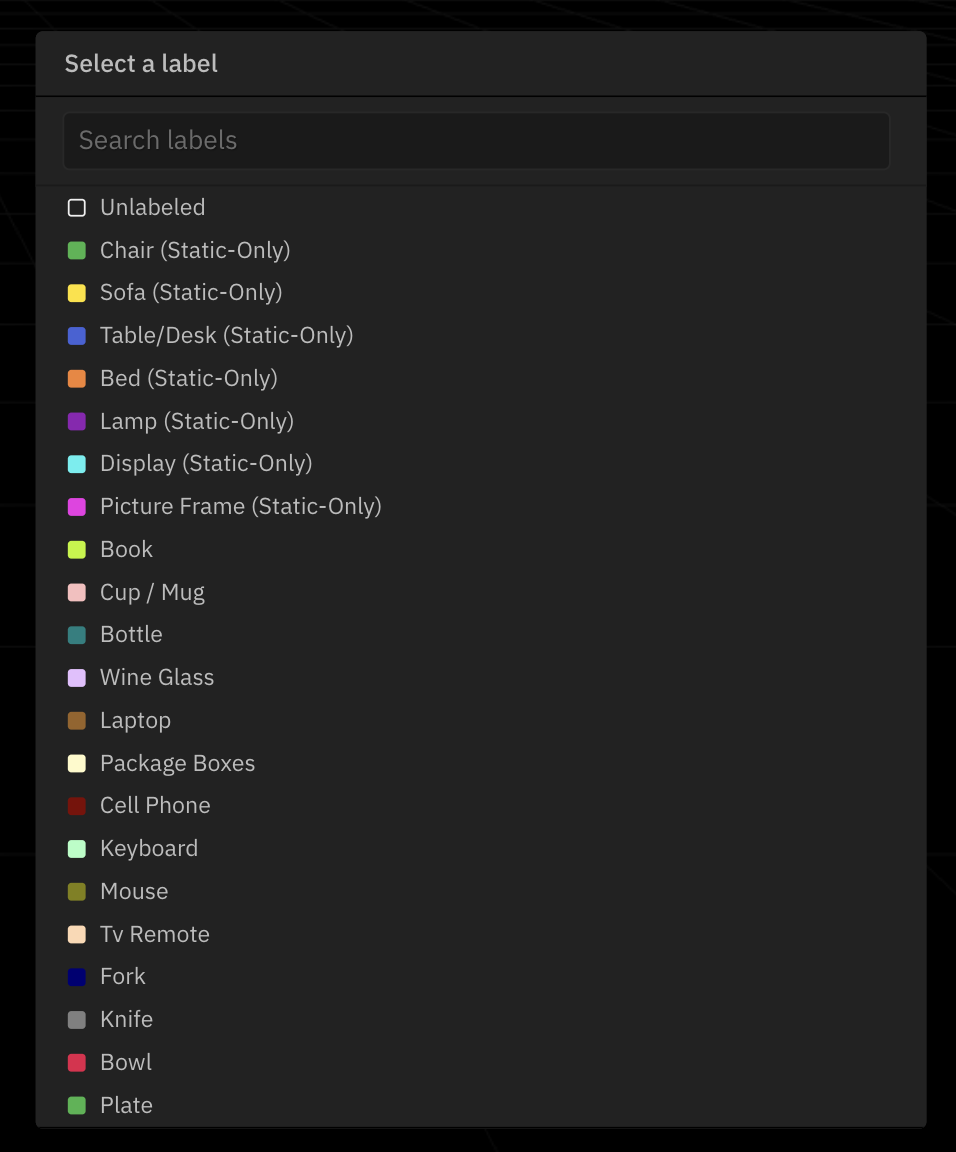Click the cyan Display color swatch
The height and width of the screenshot is (1152, 956).
[77, 464]
